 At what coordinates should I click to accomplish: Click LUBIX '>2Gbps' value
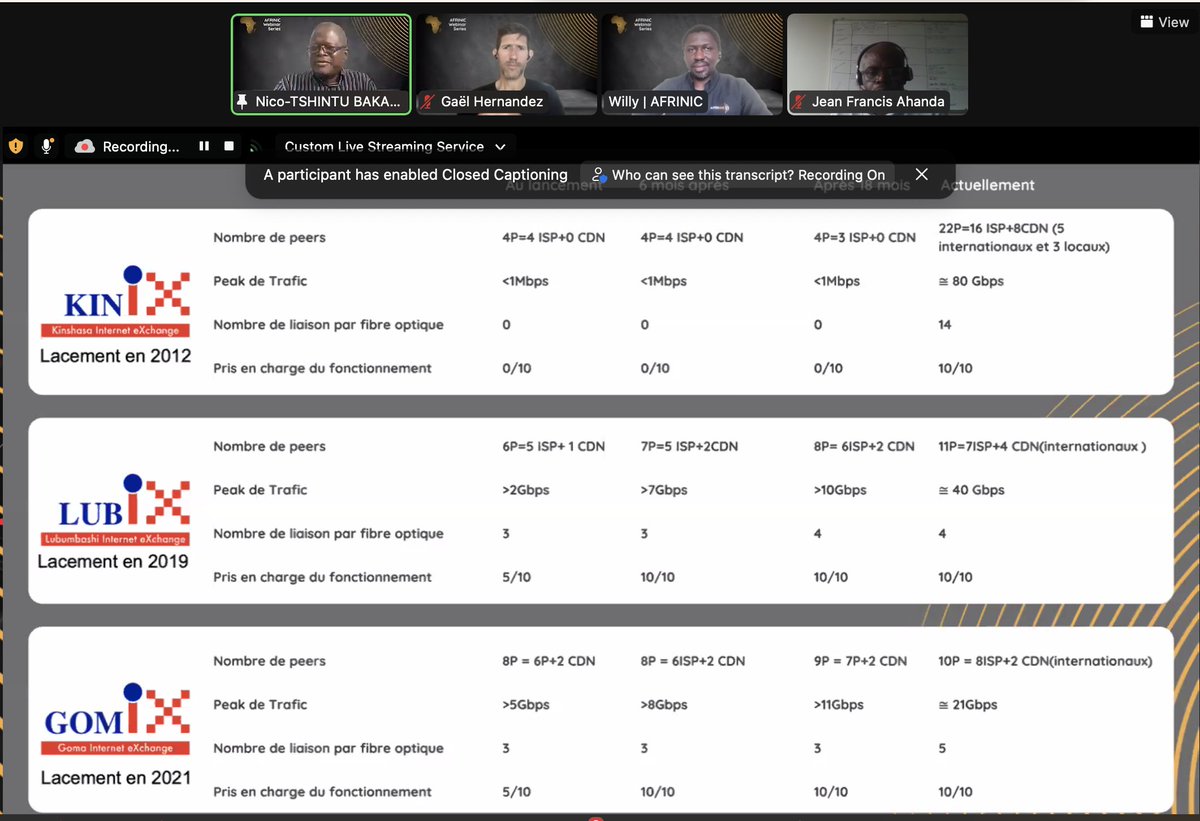click(526, 490)
